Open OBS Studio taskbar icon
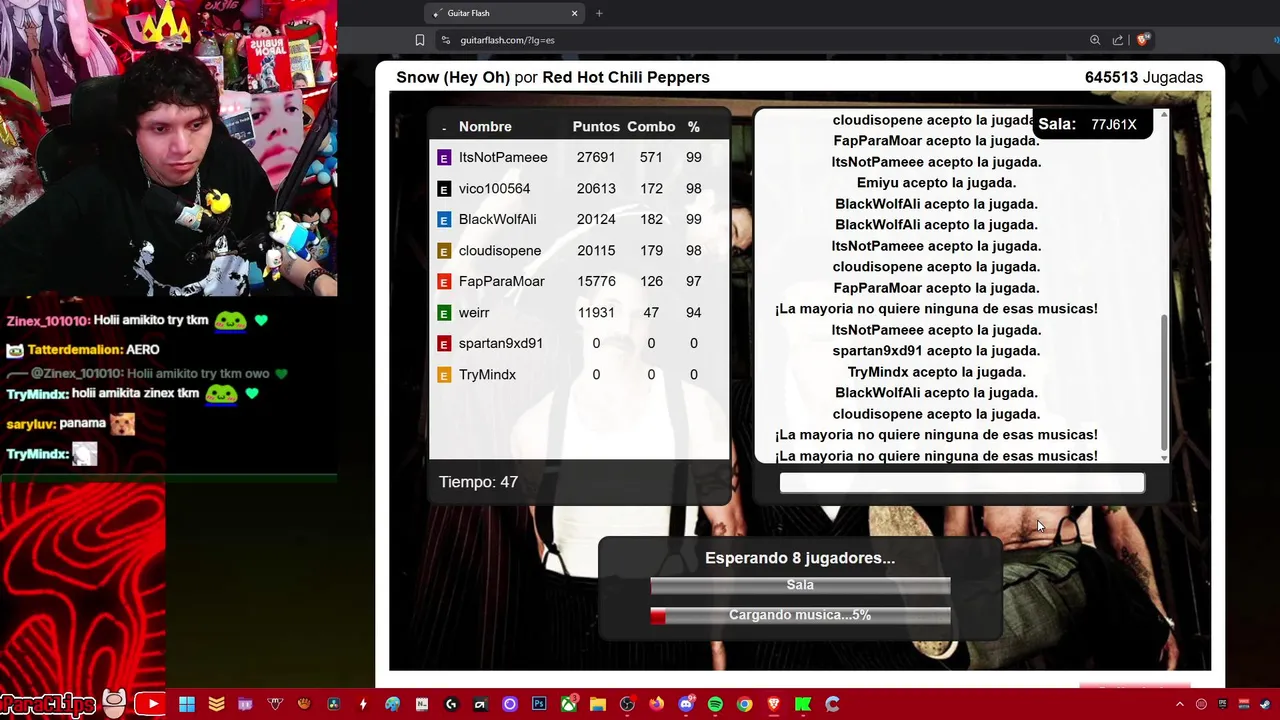Image resolution: width=1280 pixels, height=720 pixels. [627, 704]
